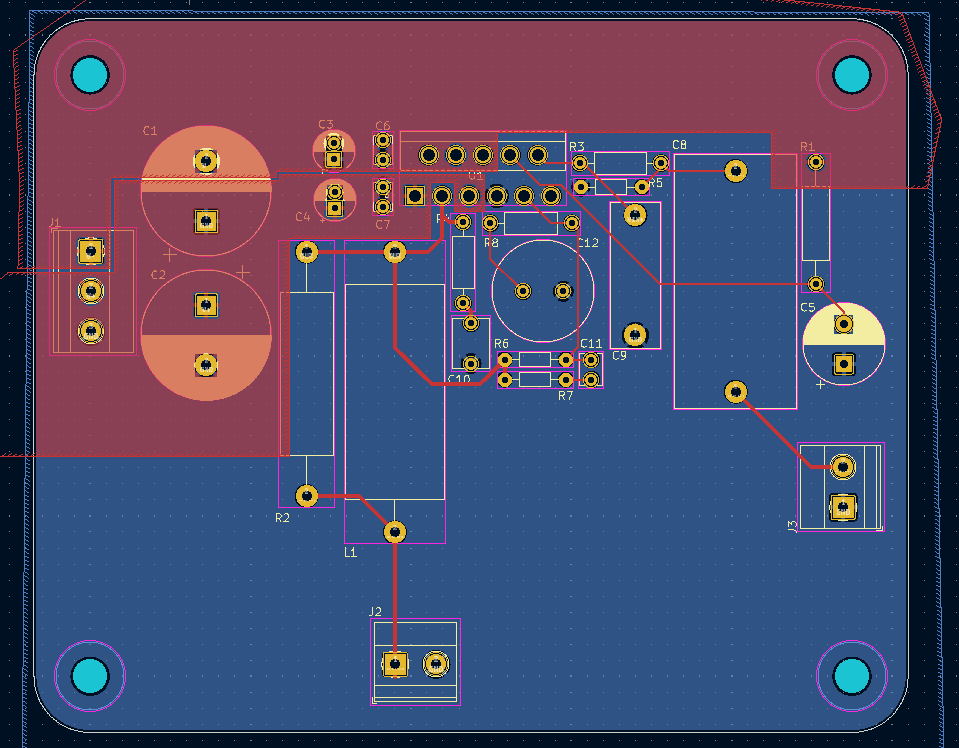
Task: Select the J1 connector label
Action: (x=55, y=223)
